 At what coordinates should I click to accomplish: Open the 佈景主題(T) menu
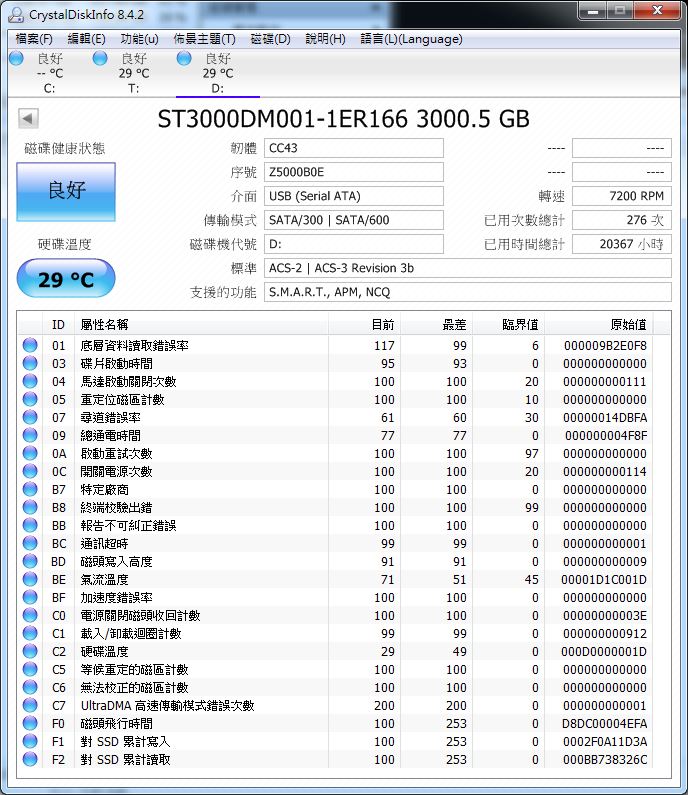[x=204, y=39]
